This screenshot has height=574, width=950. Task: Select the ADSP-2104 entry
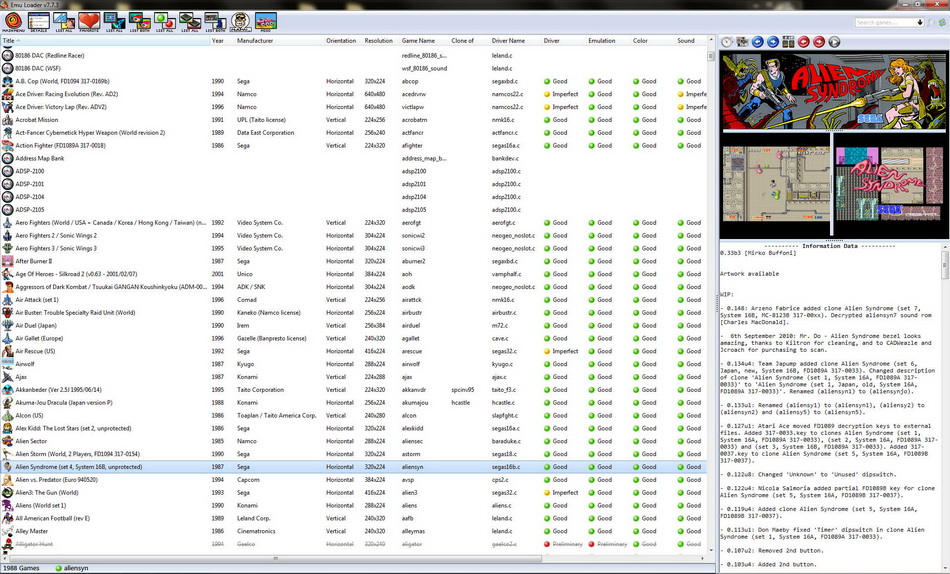tap(353, 197)
